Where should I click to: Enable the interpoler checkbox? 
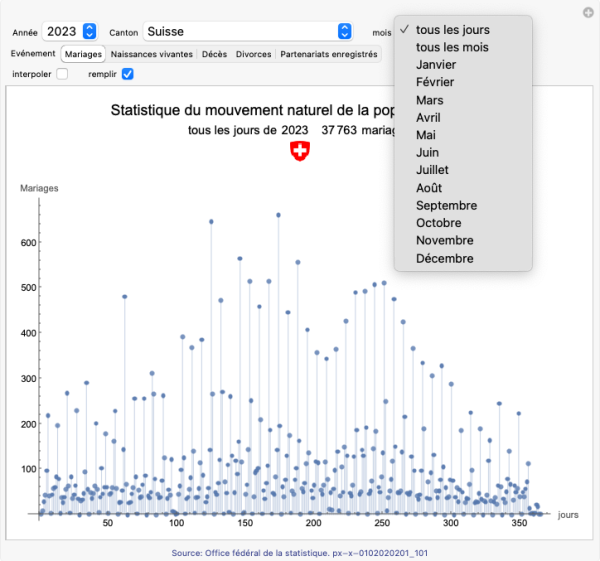(x=62, y=74)
